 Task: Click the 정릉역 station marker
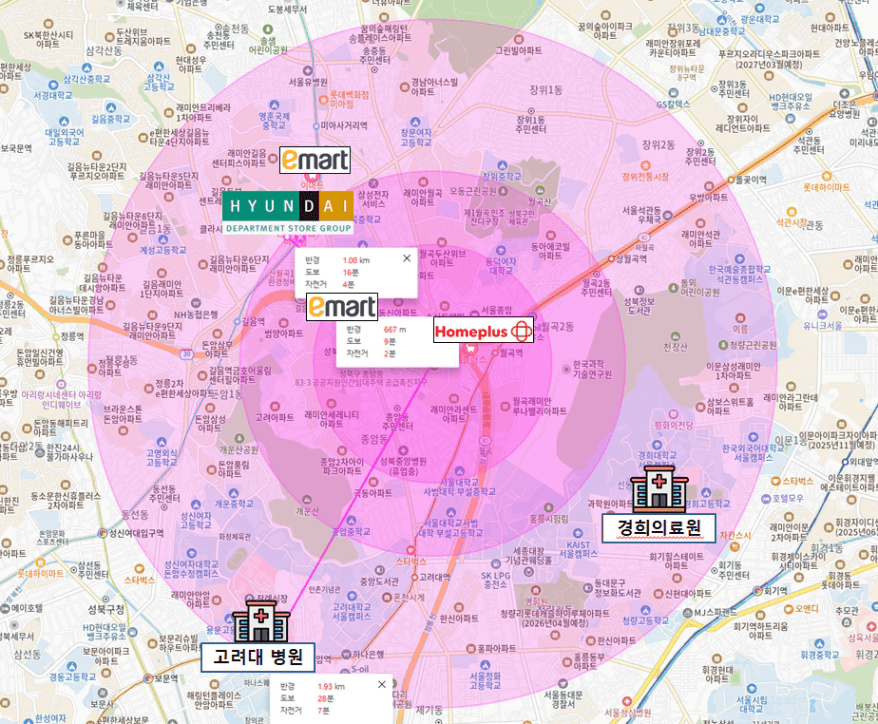click(x=55, y=337)
